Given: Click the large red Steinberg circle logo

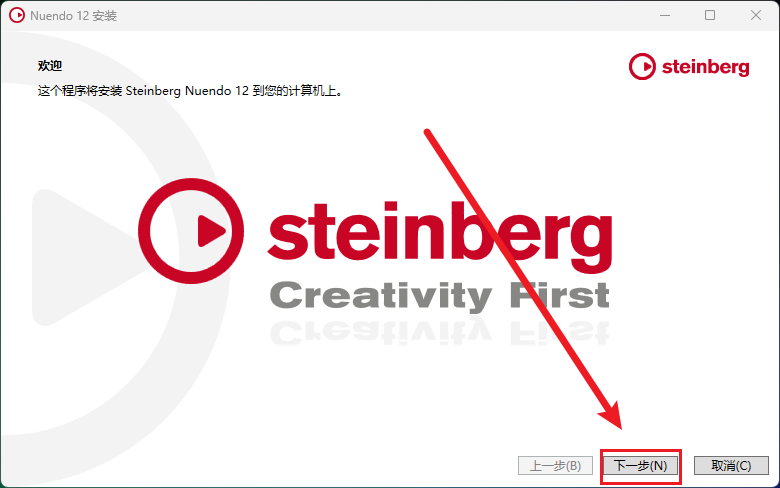Looking at the screenshot, I should [x=191, y=231].
